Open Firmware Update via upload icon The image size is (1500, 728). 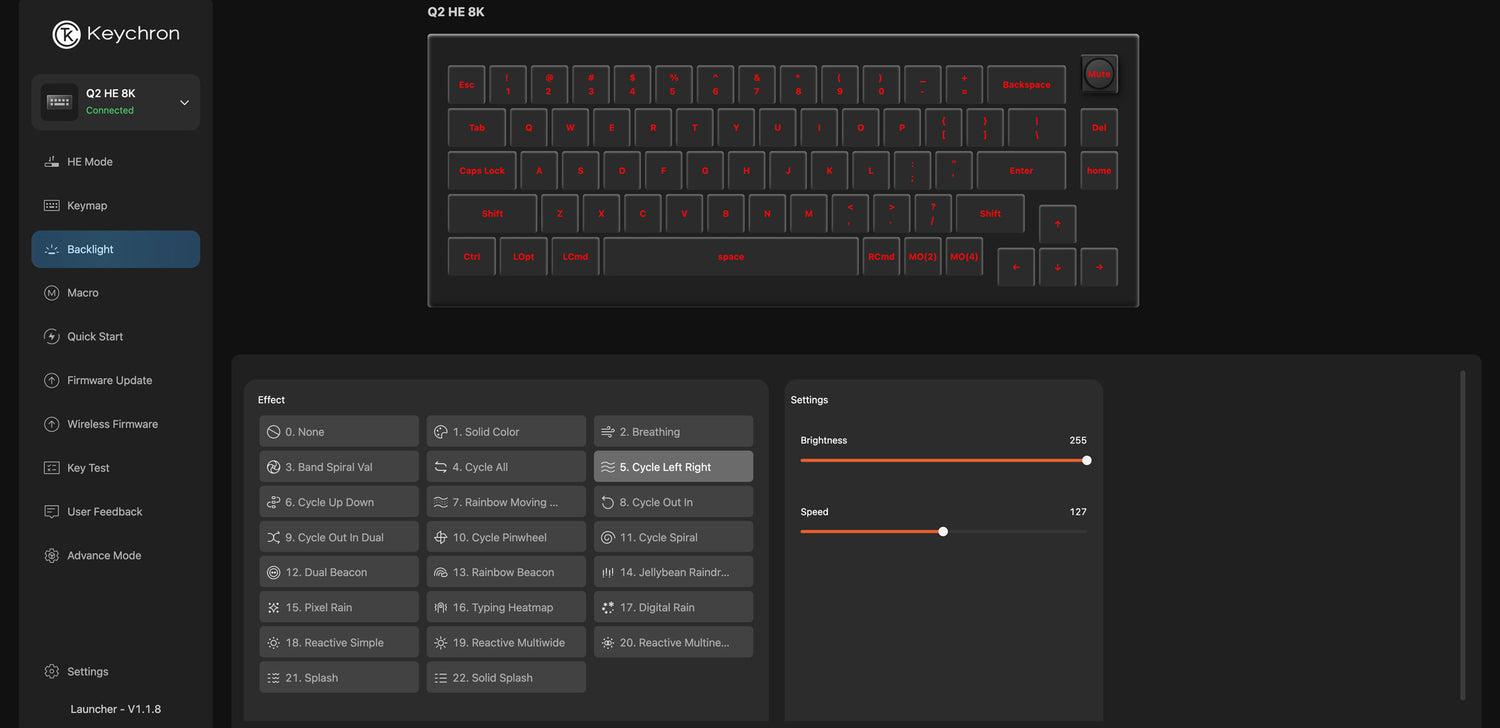pyautogui.click(x=52, y=381)
